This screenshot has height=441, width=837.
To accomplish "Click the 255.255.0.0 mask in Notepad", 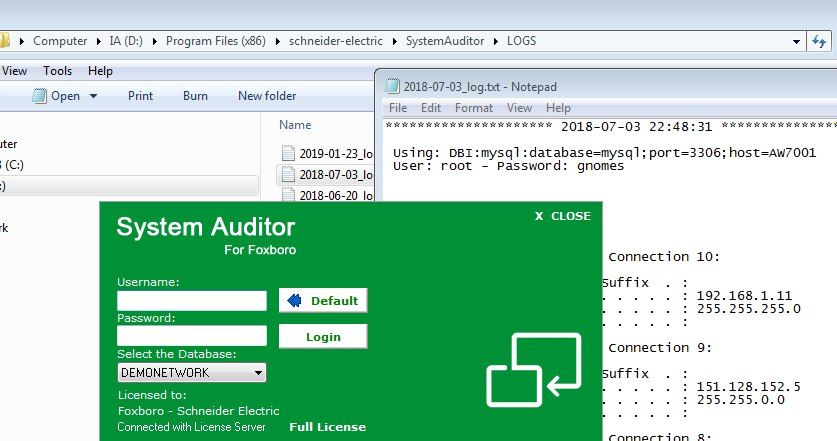I will [x=740, y=400].
